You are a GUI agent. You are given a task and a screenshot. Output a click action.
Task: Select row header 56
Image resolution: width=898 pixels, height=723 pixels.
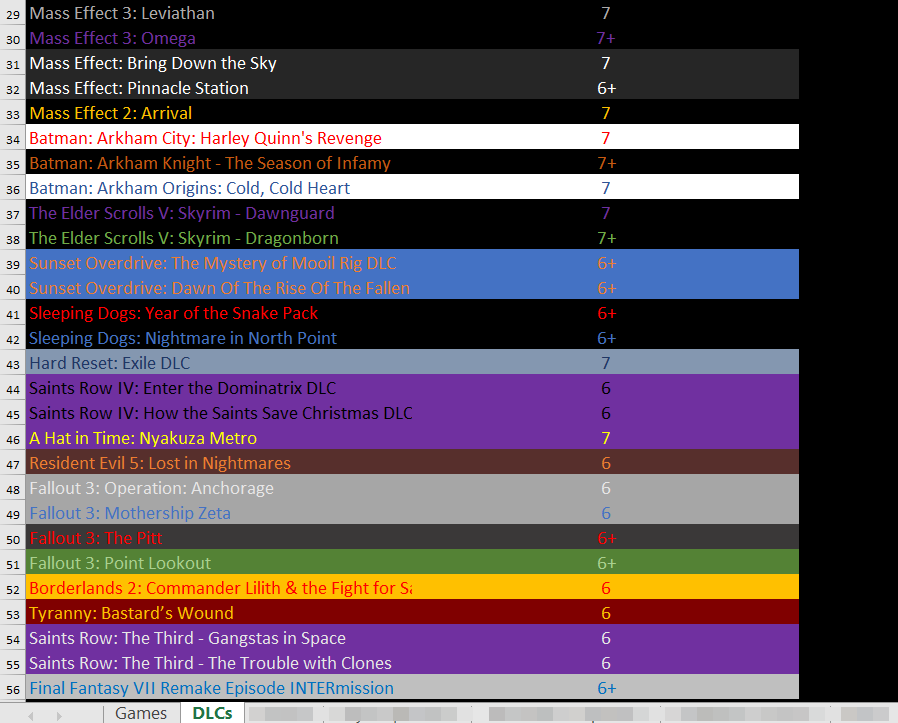coord(13,688)
